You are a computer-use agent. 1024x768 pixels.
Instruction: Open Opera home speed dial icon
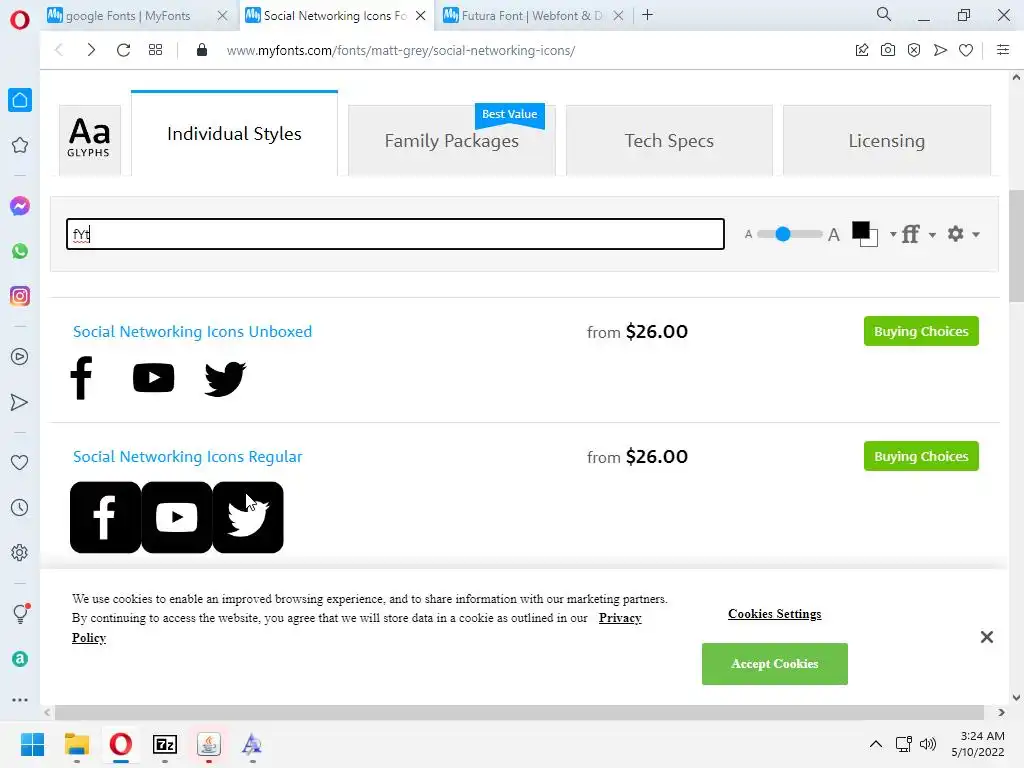point(20,100)
